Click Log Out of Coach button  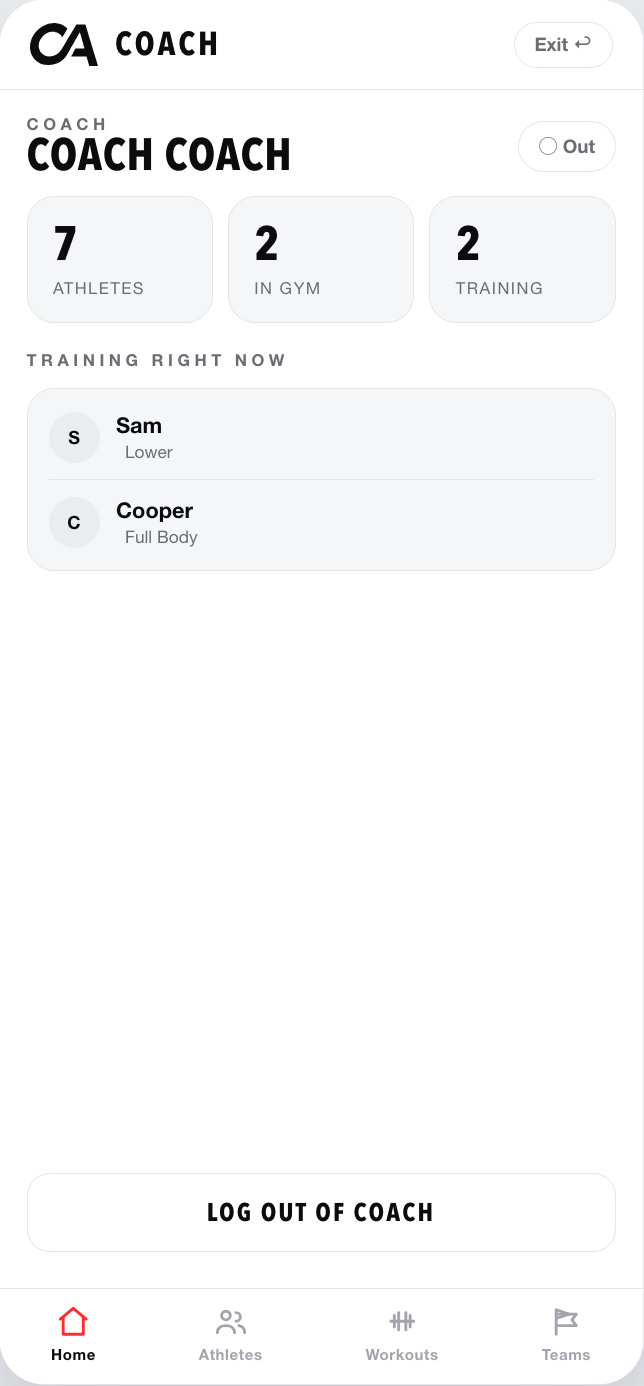321,1212
